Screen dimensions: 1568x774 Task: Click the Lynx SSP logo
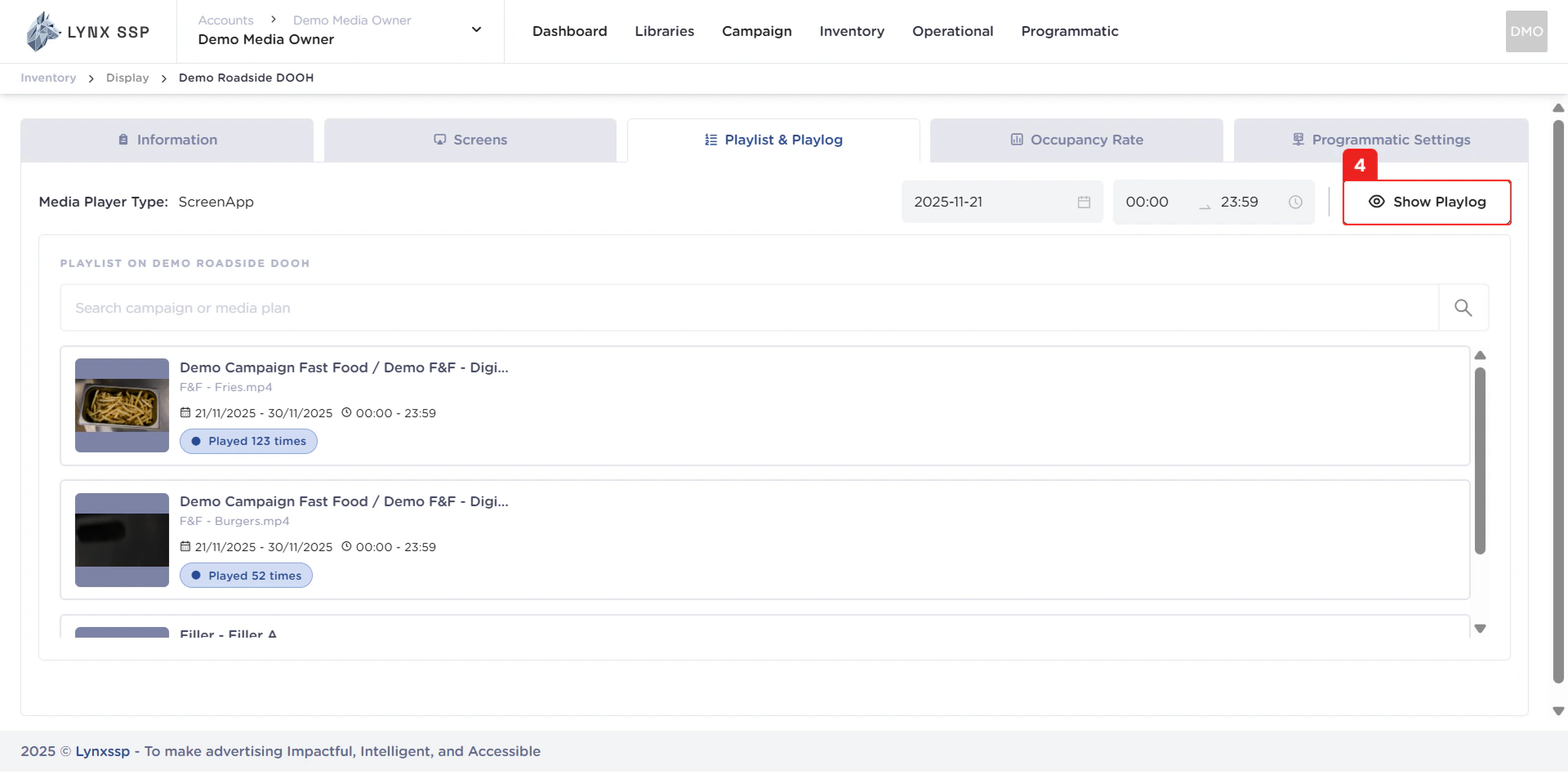(87, 32)
